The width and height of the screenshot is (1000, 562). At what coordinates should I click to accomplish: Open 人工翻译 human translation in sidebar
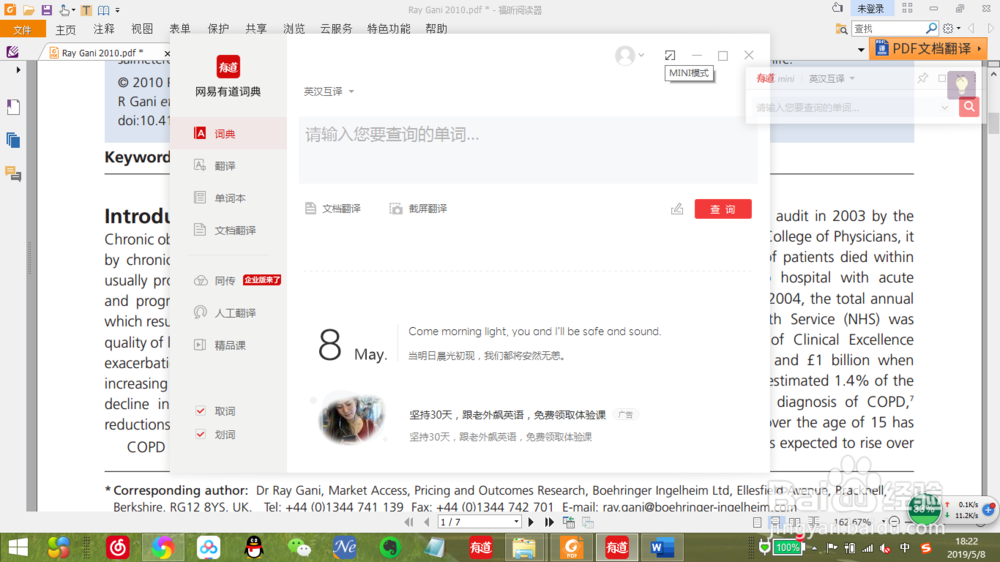(x=228, y=313)
